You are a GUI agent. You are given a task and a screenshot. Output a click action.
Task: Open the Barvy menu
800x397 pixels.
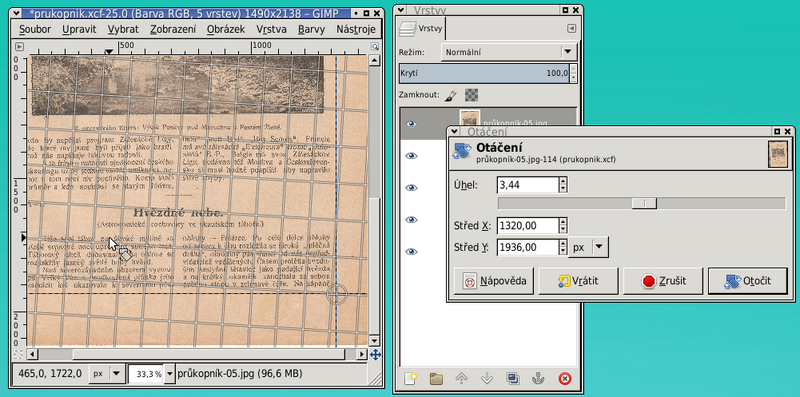(x=311, y=29)
